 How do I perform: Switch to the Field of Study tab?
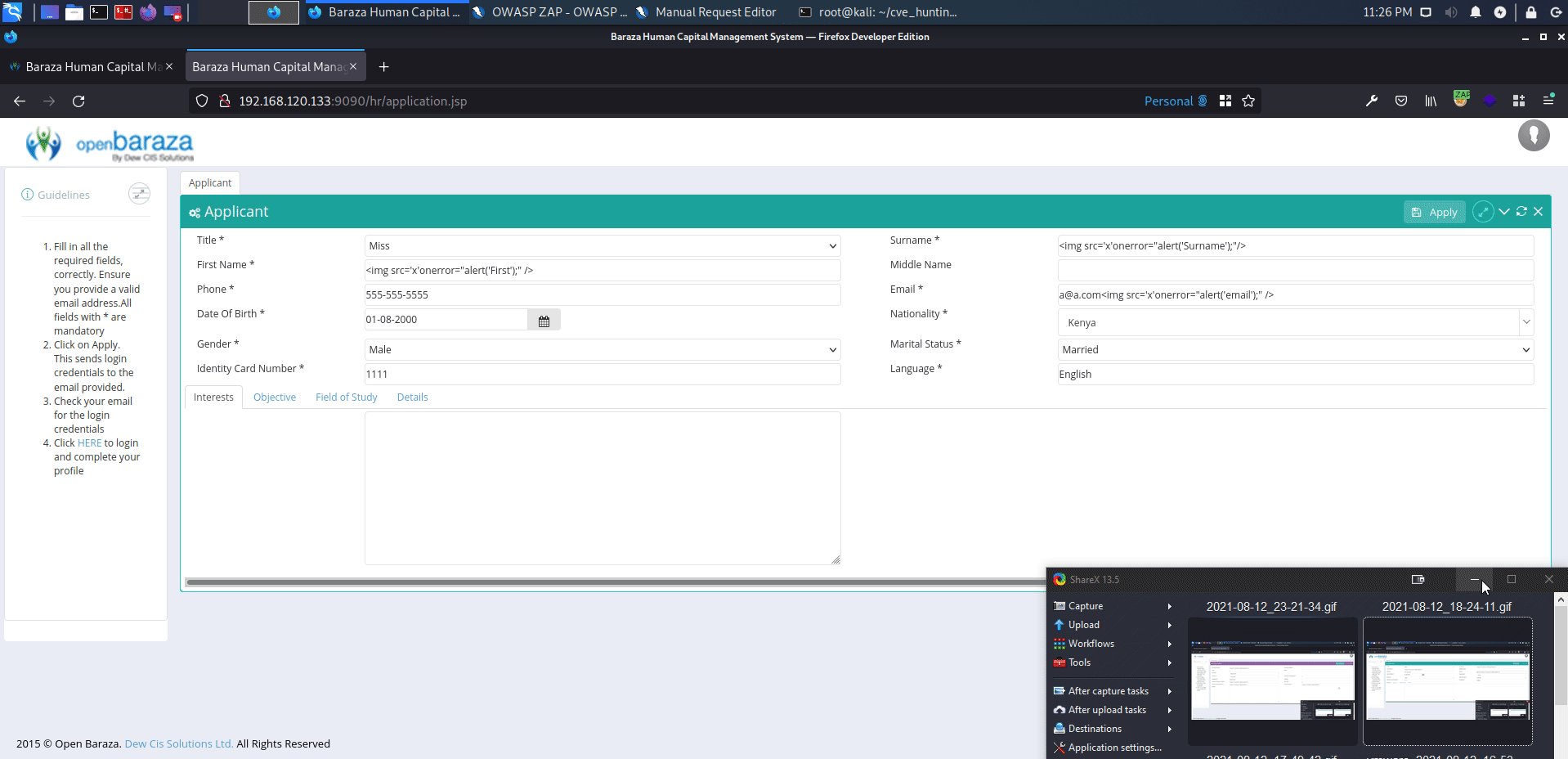pyautogui.click(x=347, y=397)
